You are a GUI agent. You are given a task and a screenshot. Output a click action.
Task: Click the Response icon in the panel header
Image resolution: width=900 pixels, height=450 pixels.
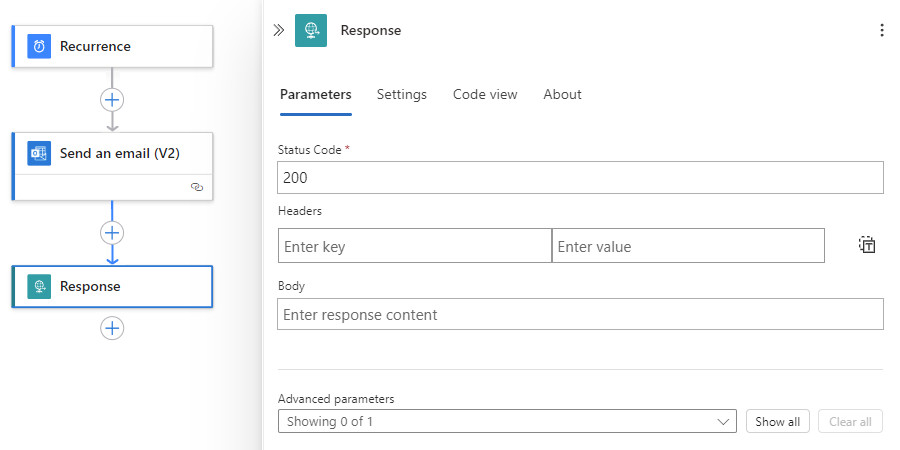pos(311,30)
